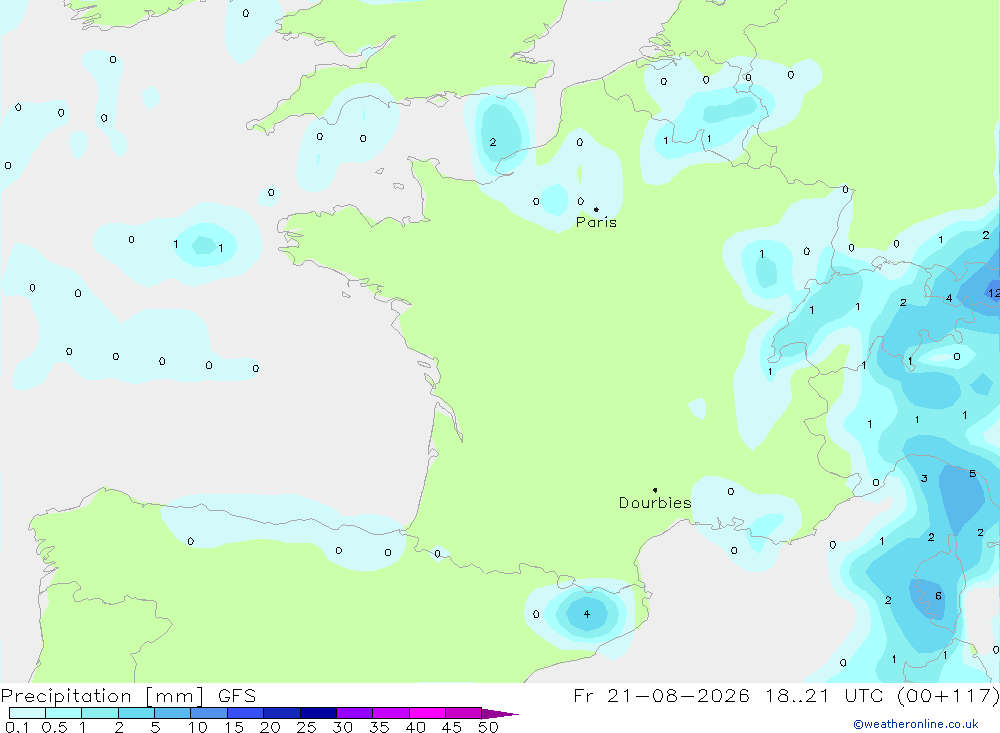Click the purple arrow tip above 50
Screen dimensions: 1000x733
(499, 713)
